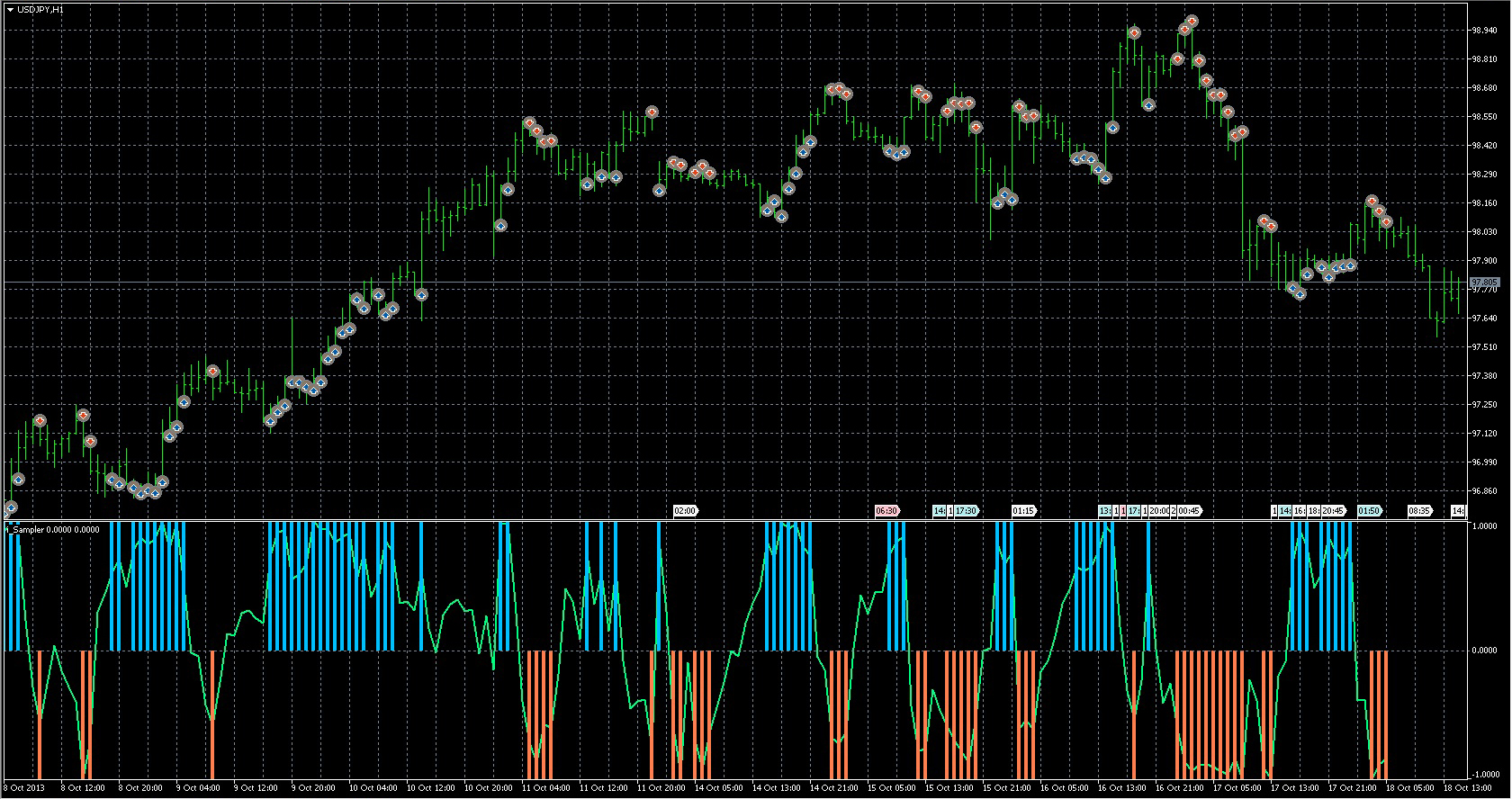Click the red sell arrow at the chart's highest peak
Screen dimensions: 1512x799
[1192, 21]
